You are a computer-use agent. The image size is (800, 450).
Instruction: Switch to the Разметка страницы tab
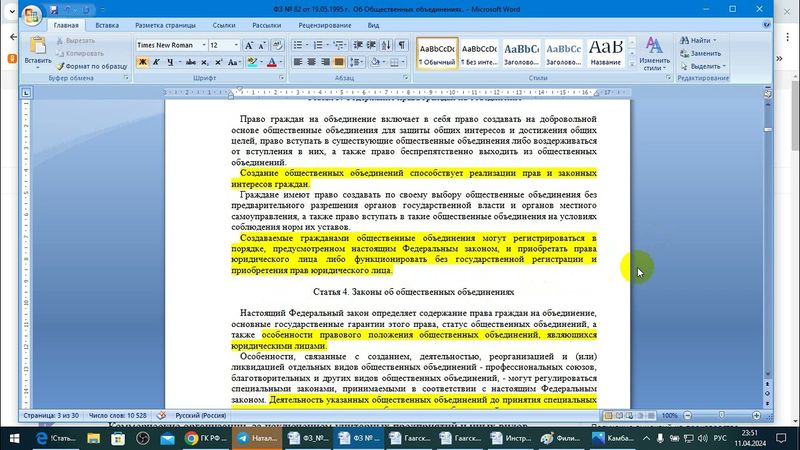pyautogui.click(x=165, y=25)
